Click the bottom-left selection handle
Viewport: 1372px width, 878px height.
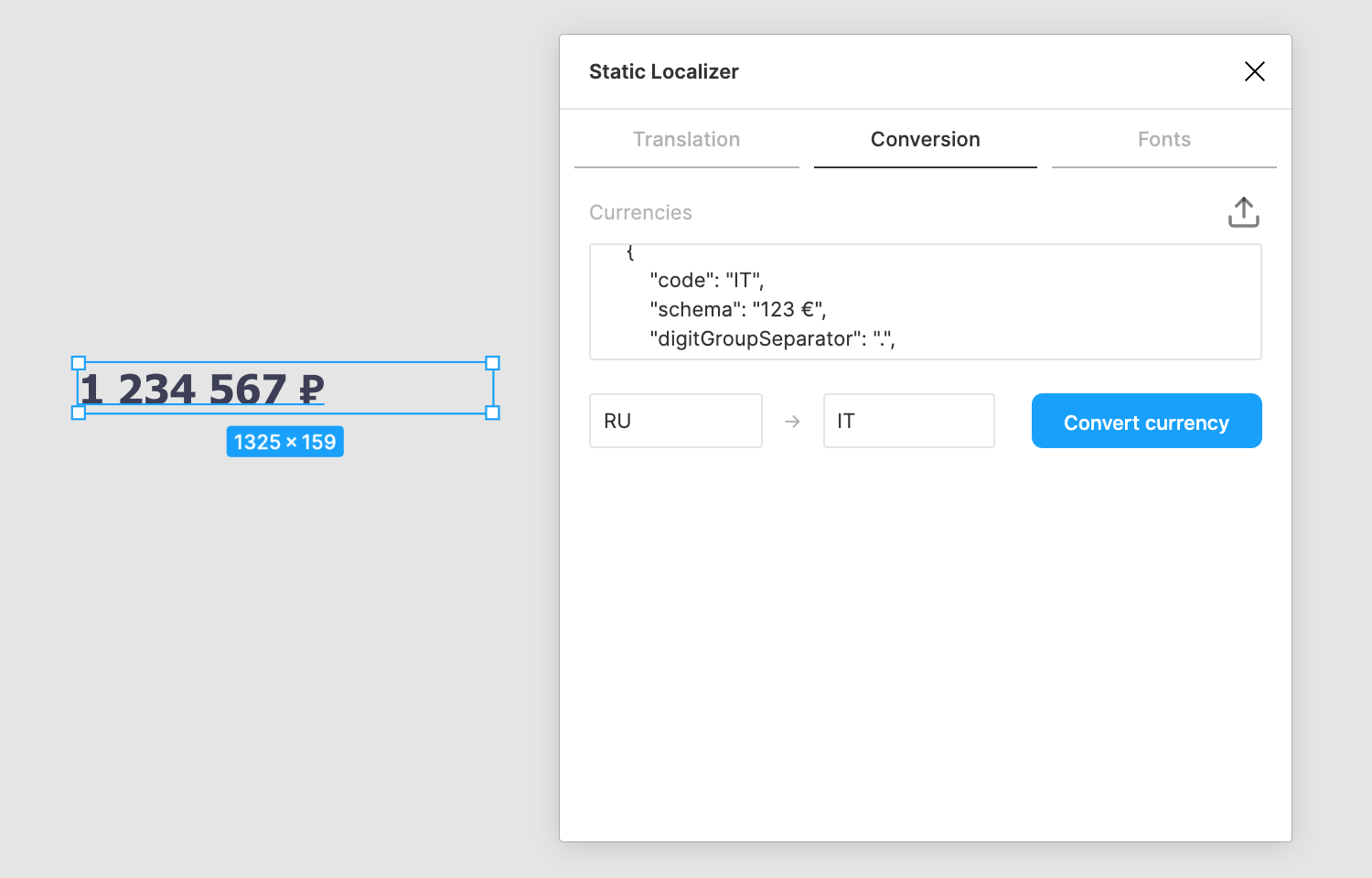click(x=79, y=413)
